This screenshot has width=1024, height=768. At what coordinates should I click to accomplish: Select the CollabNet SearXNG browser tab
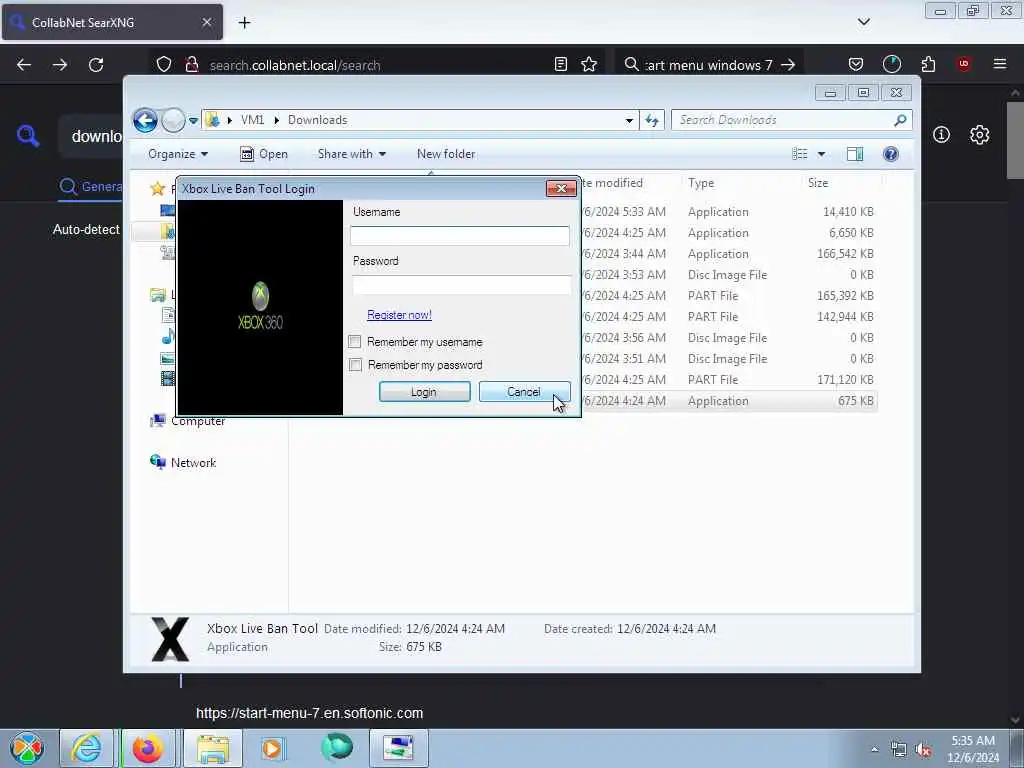point(112,22)
